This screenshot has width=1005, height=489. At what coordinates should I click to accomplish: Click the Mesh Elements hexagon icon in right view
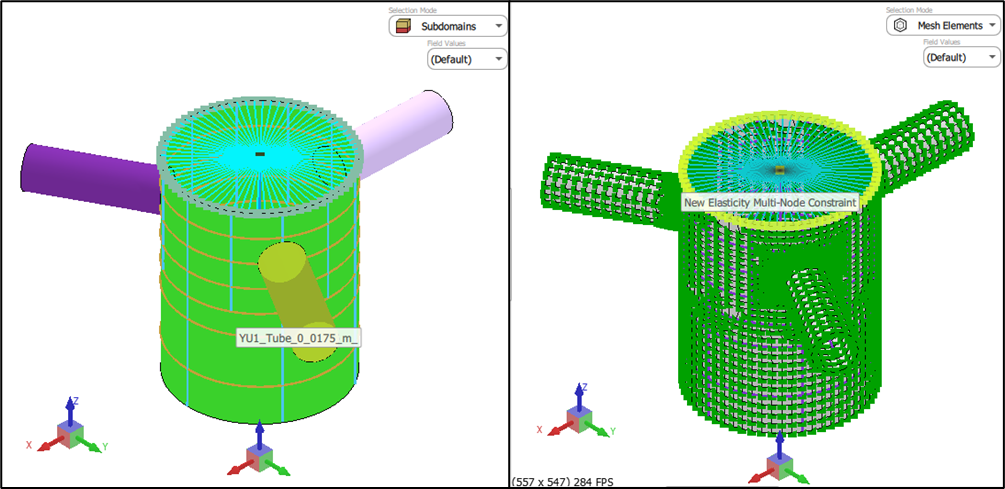point(900,26)
